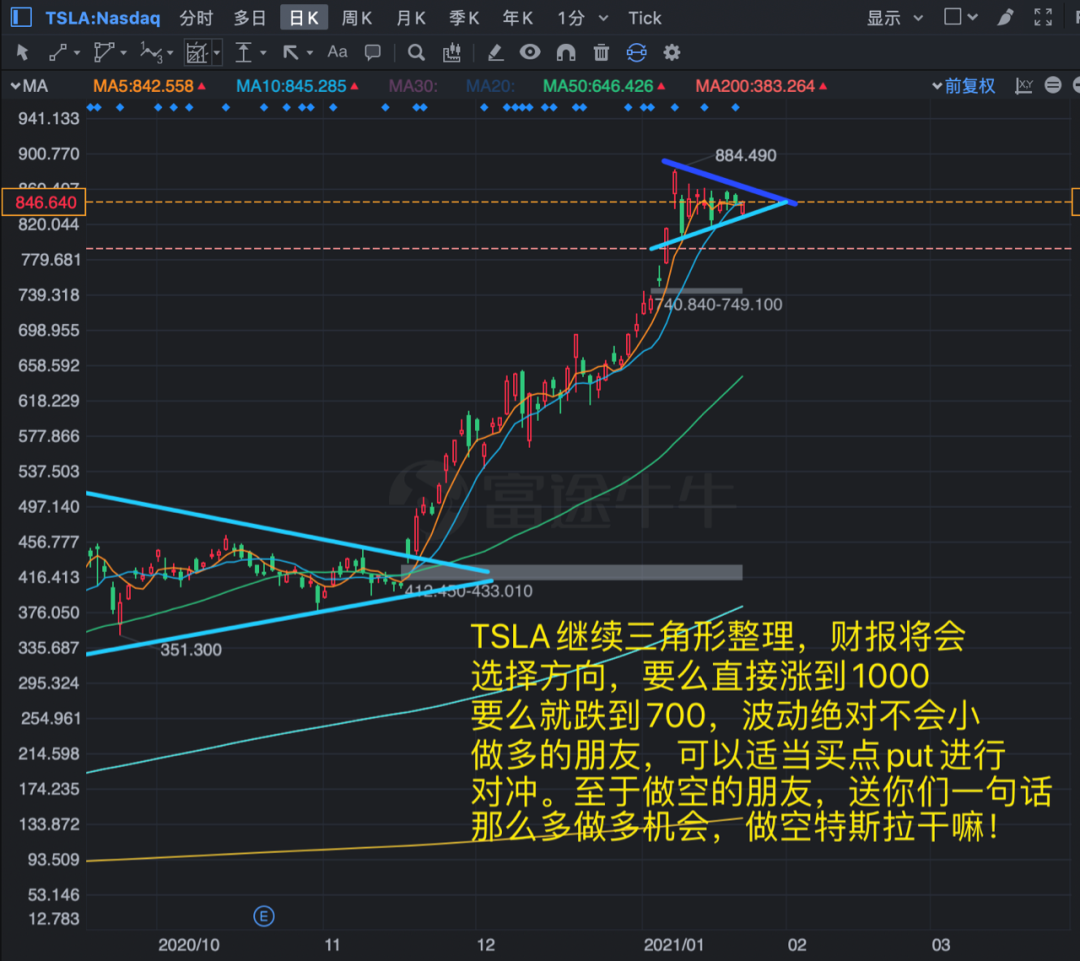
Task: Click the pencil edit drawings icon
Action: coord(495,52)
